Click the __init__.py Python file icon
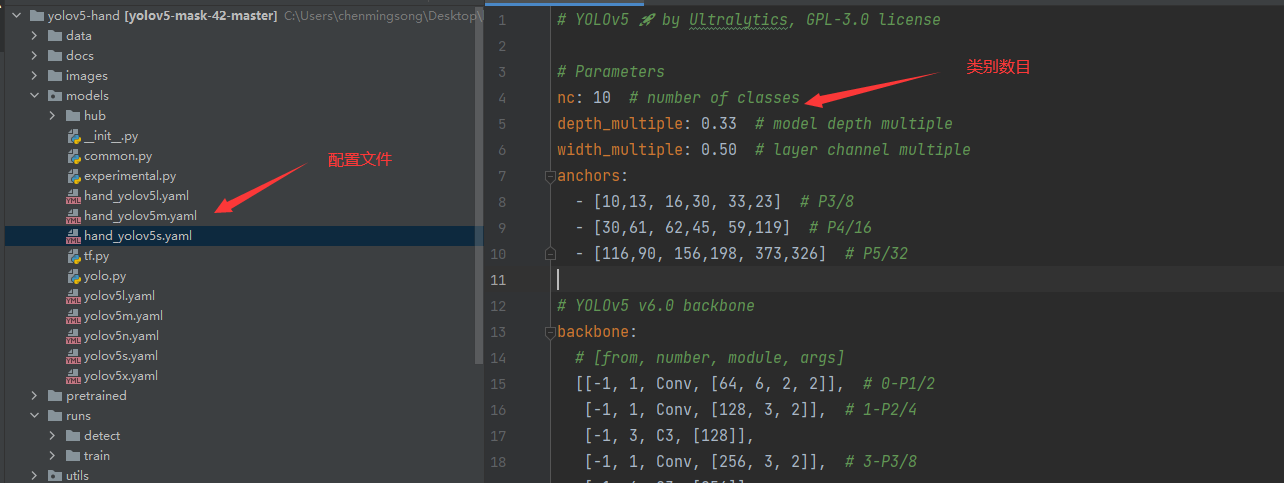The height and width of the screenshot is (483, 1284). pos(74,136)
